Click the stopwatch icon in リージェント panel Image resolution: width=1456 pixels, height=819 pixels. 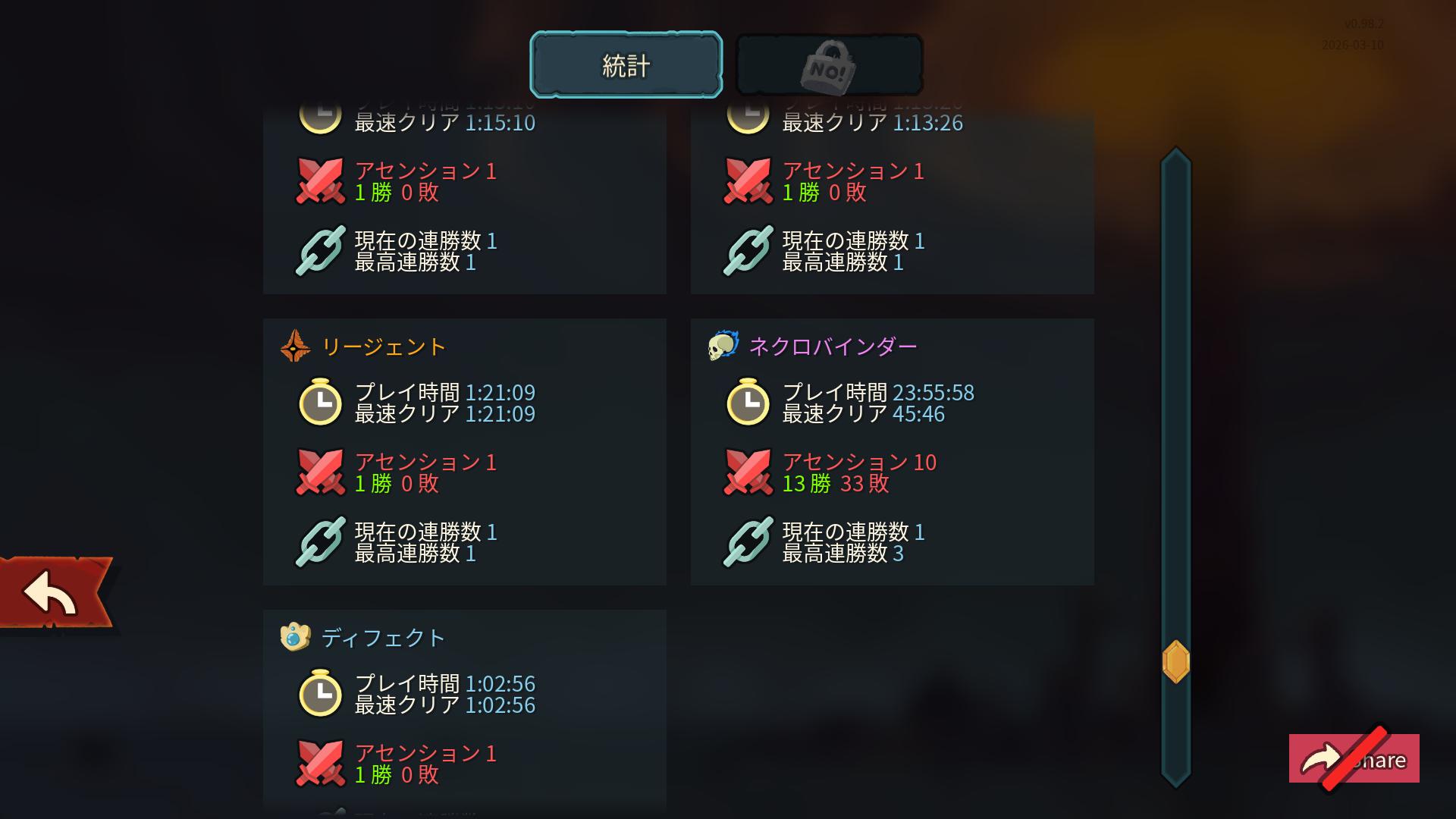(x=321, y=402)
